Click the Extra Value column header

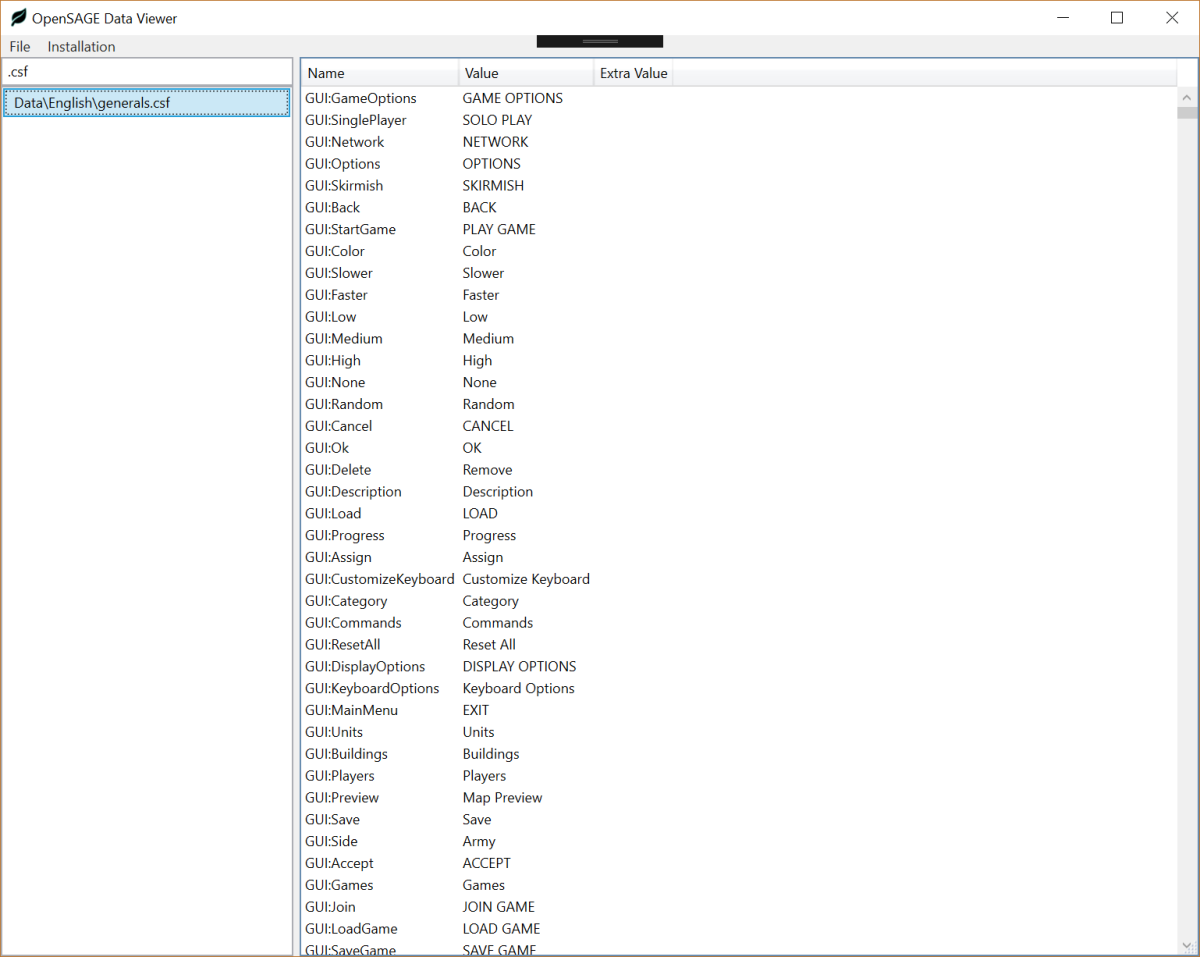633,73
